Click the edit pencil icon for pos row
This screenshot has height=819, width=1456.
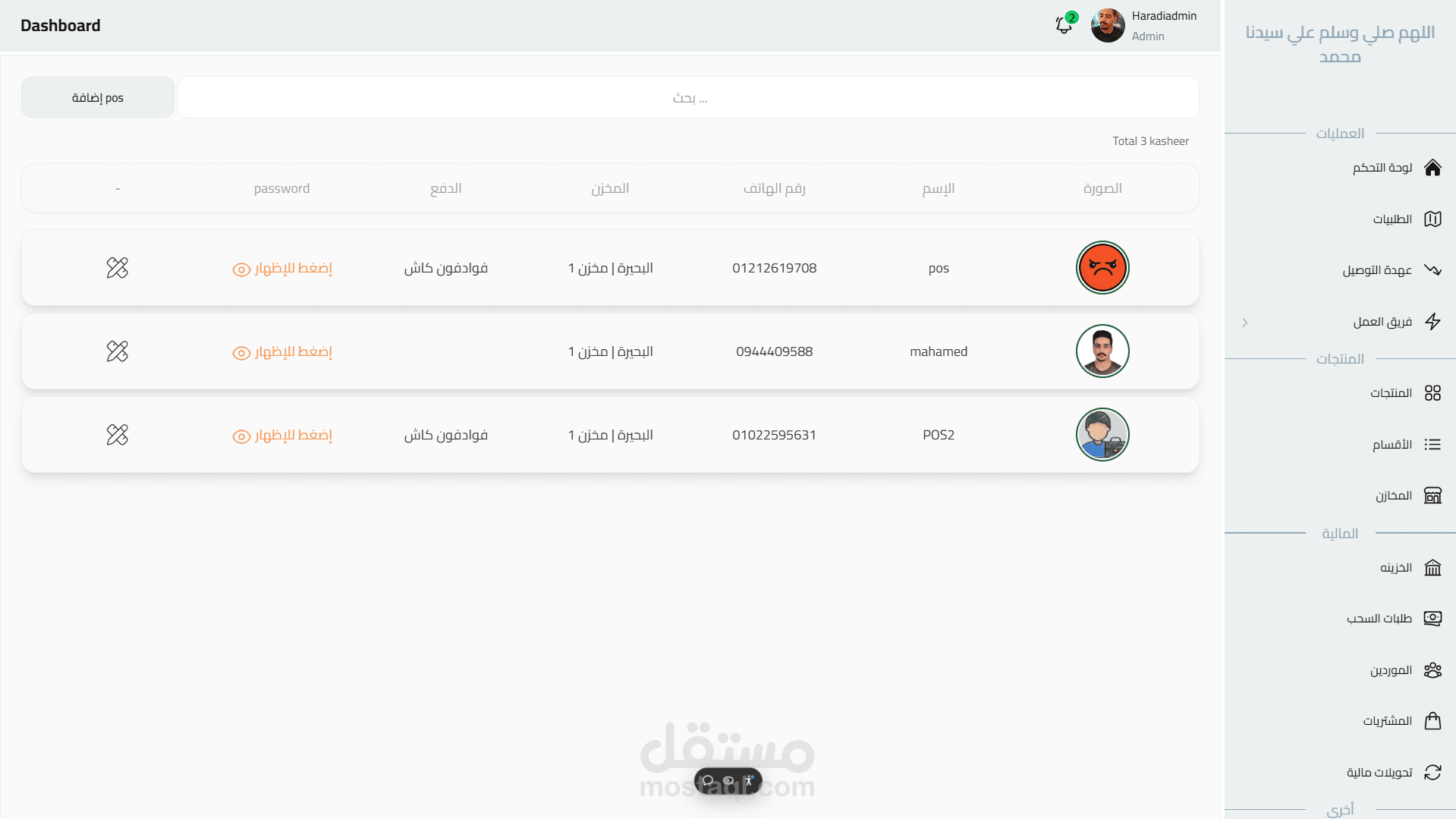tap(118, 268)
